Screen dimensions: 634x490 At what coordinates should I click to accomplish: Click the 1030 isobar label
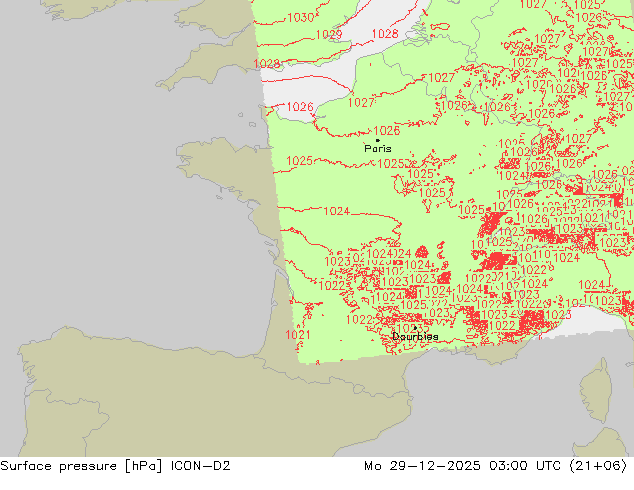pyautogui.click(x=300, y=17)
